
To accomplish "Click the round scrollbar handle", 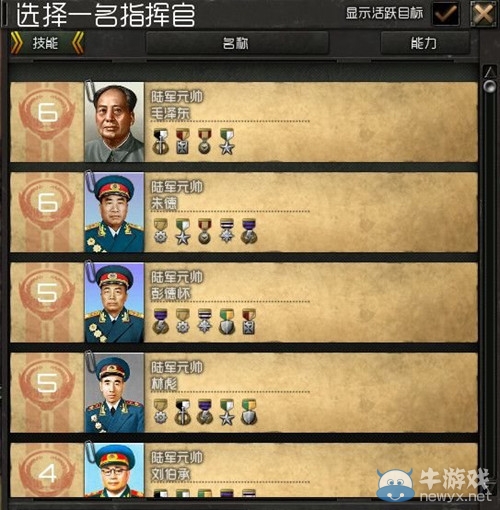I will coord(490,86).
